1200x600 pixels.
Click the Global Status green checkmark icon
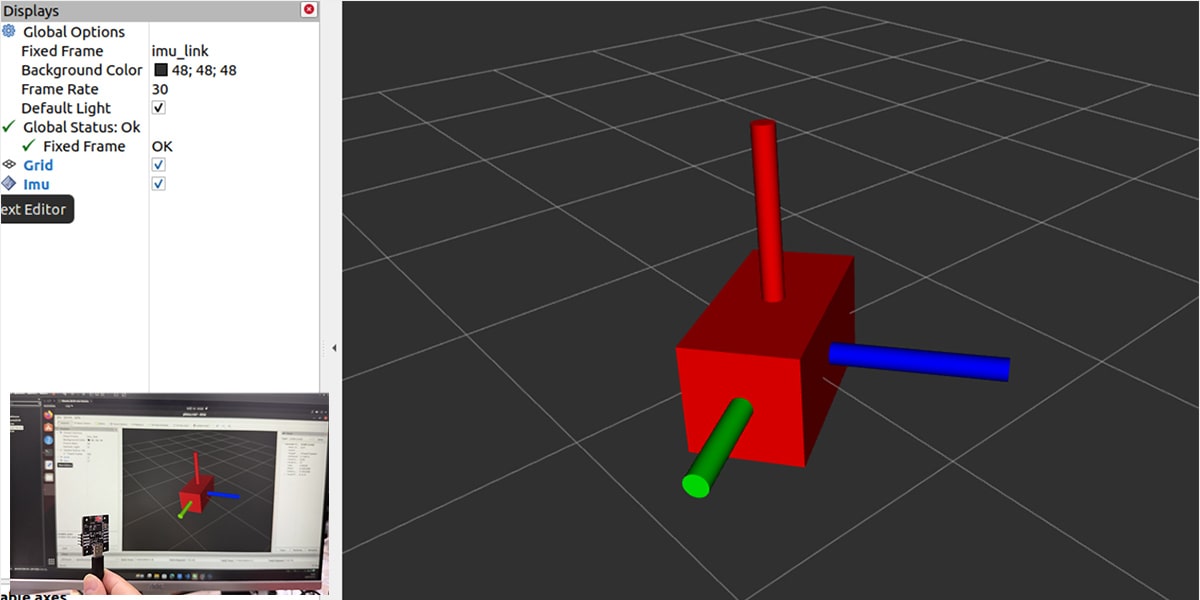click(9, 127)
